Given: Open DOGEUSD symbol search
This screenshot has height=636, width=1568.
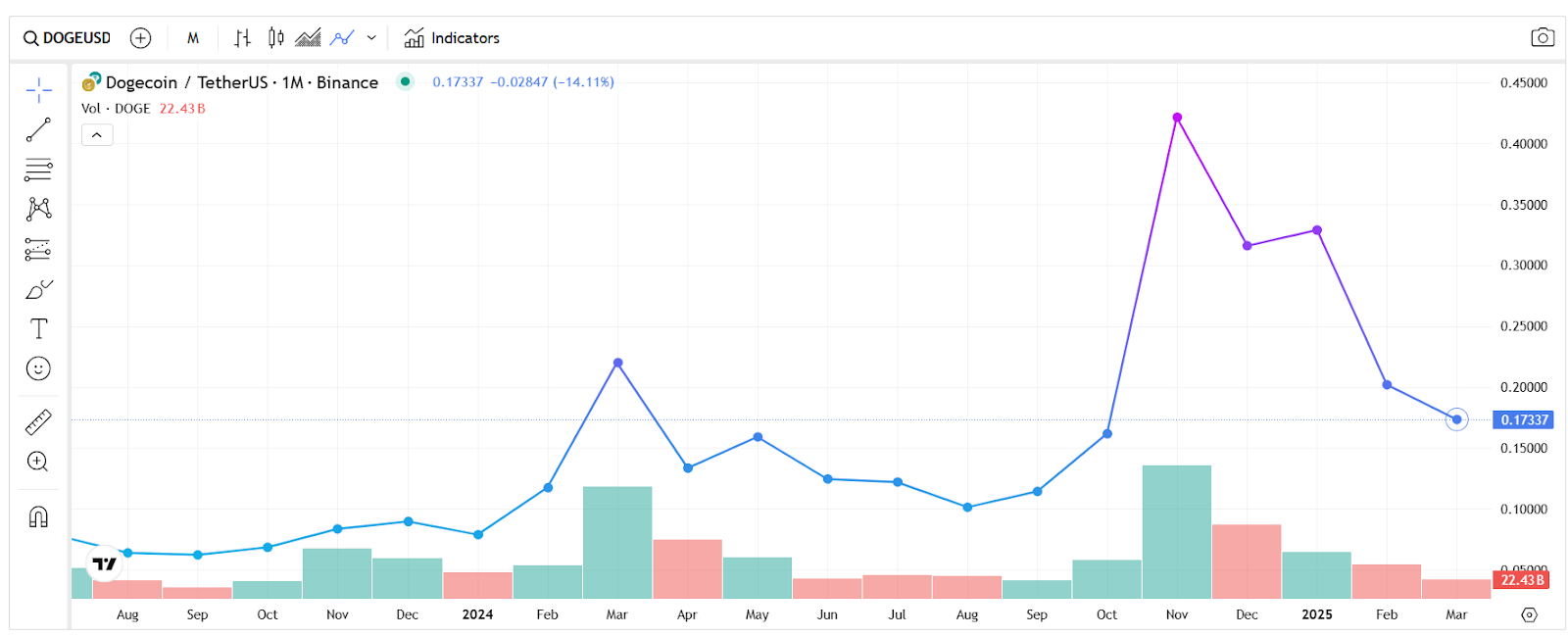Looking at the screenshot, I should coord(68,38).
